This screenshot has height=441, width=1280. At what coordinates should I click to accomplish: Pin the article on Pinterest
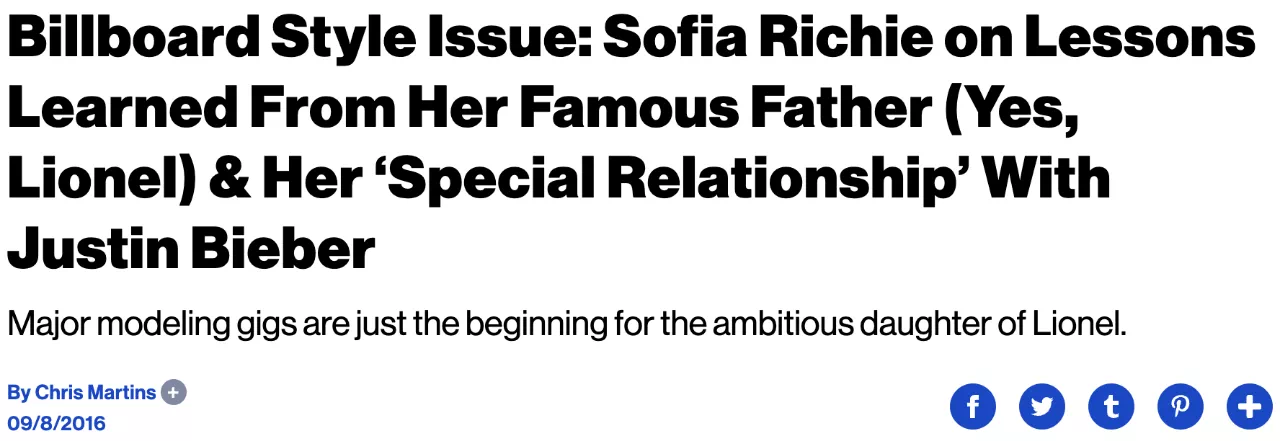[1180, 406]
